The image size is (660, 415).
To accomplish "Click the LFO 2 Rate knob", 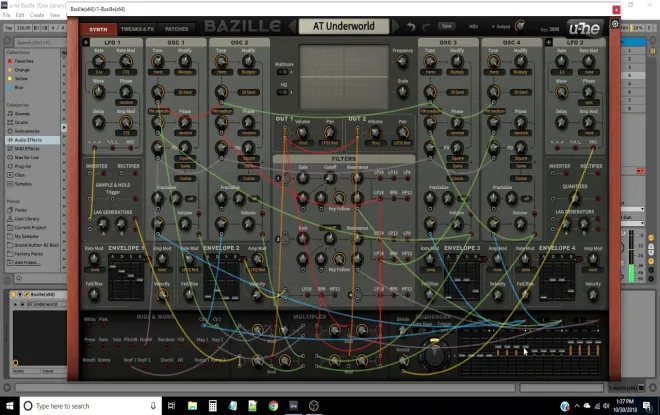I will 562,61.
